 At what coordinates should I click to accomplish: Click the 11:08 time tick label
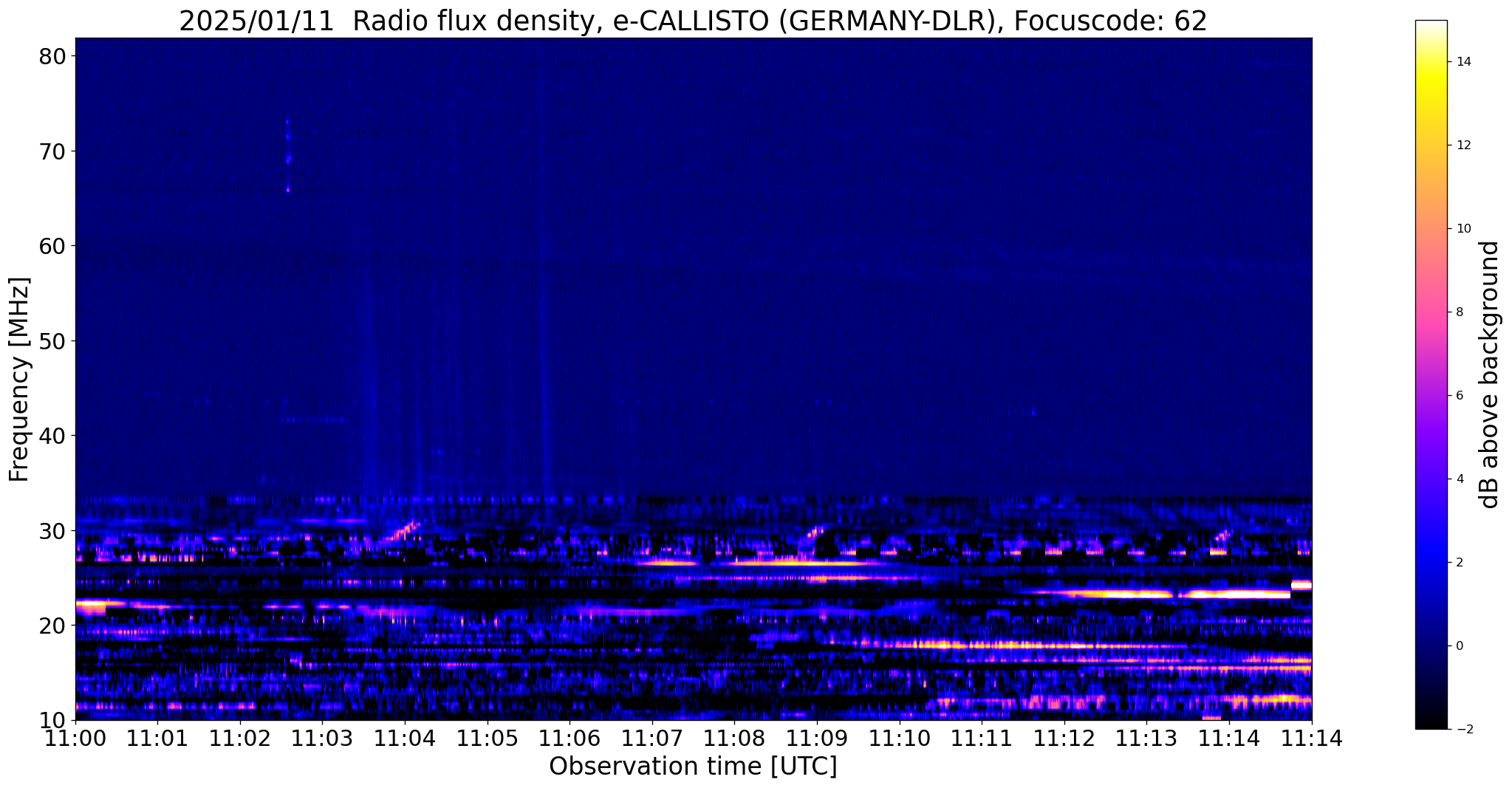tap(734, 738)
